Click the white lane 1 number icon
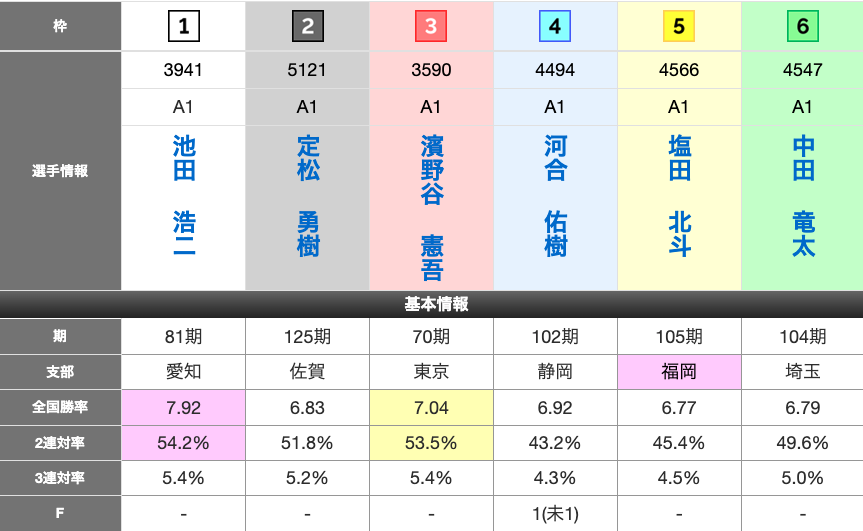 coord(183,27)
